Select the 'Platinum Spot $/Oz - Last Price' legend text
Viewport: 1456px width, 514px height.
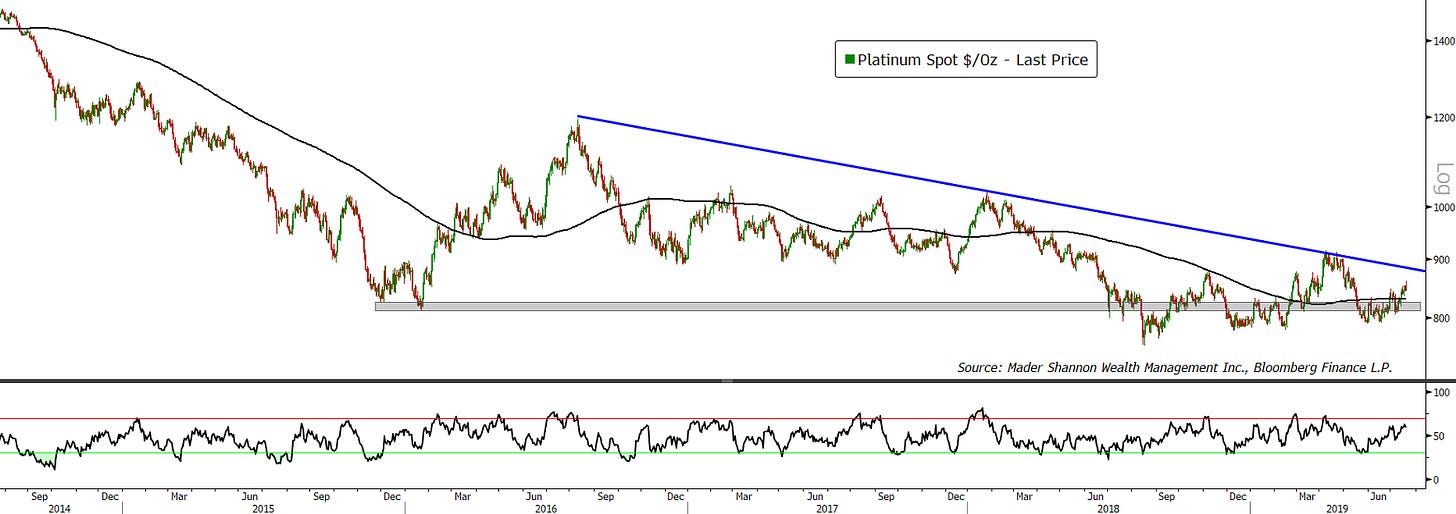tap(973, 60)
